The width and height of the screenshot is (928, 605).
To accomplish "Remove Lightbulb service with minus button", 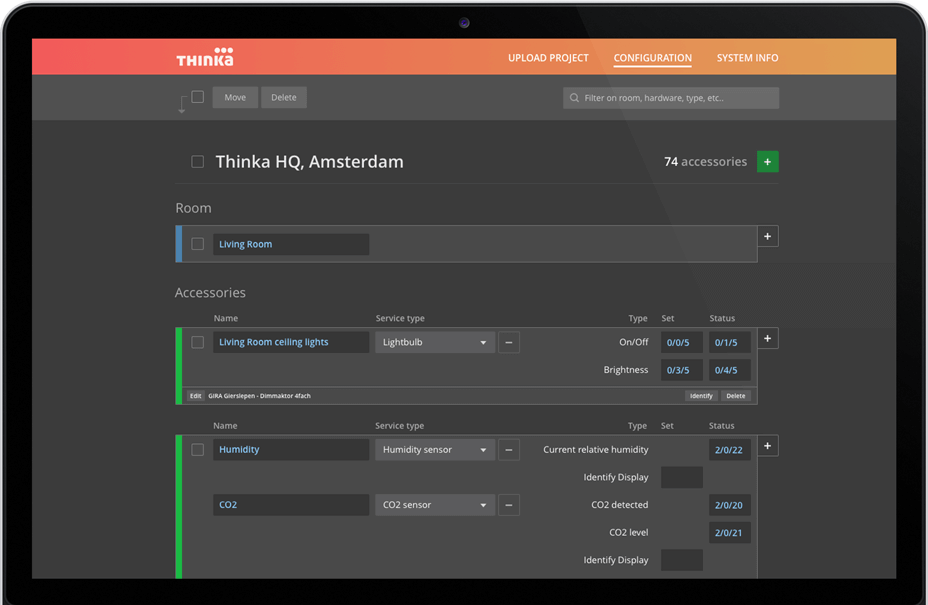I will pos(509,342).
